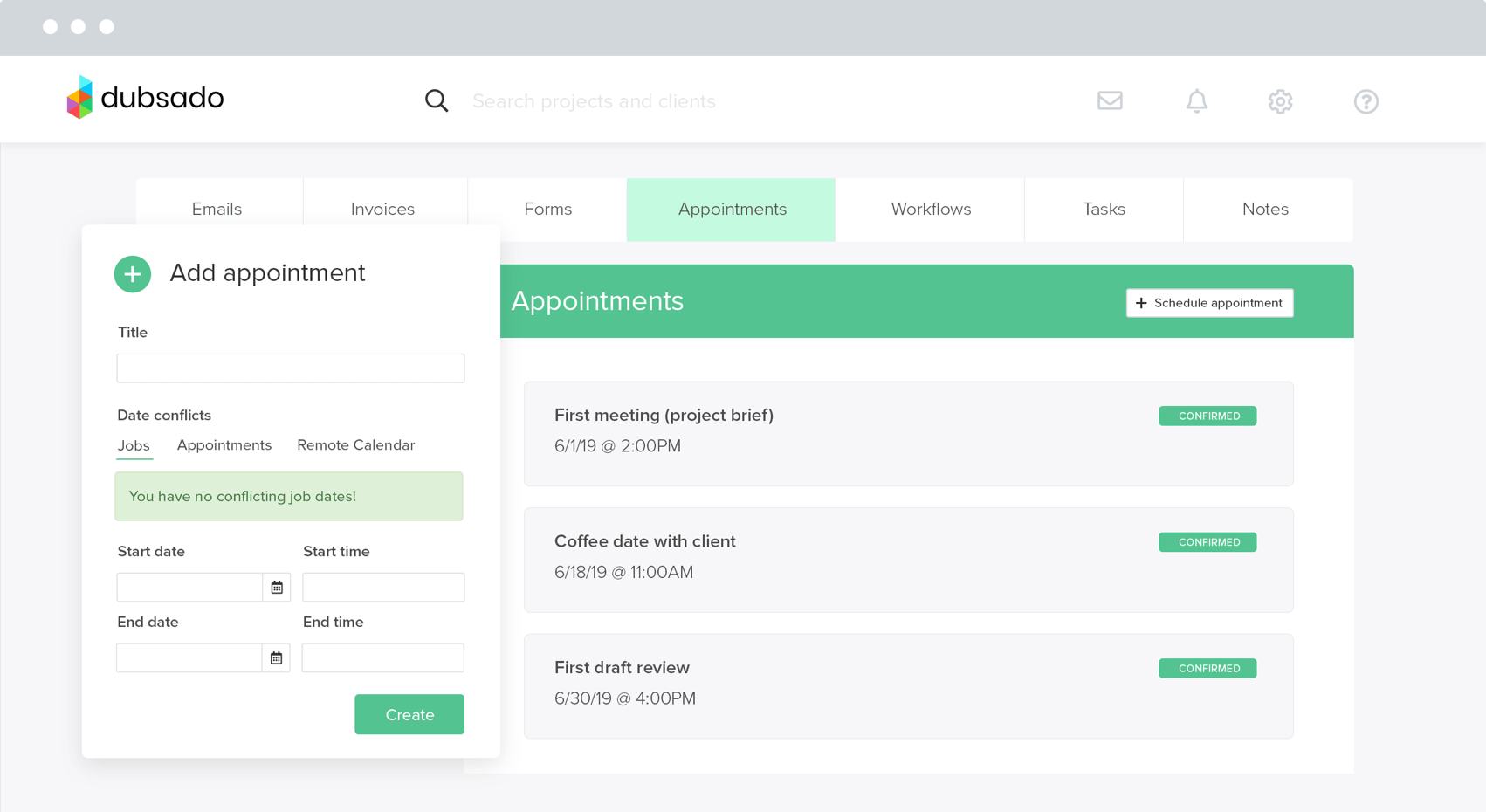The height and width of the screenshot is (812, 1486).
Task: Click the date text 6/18/19 @ 11:00AM
Action: 623,573
